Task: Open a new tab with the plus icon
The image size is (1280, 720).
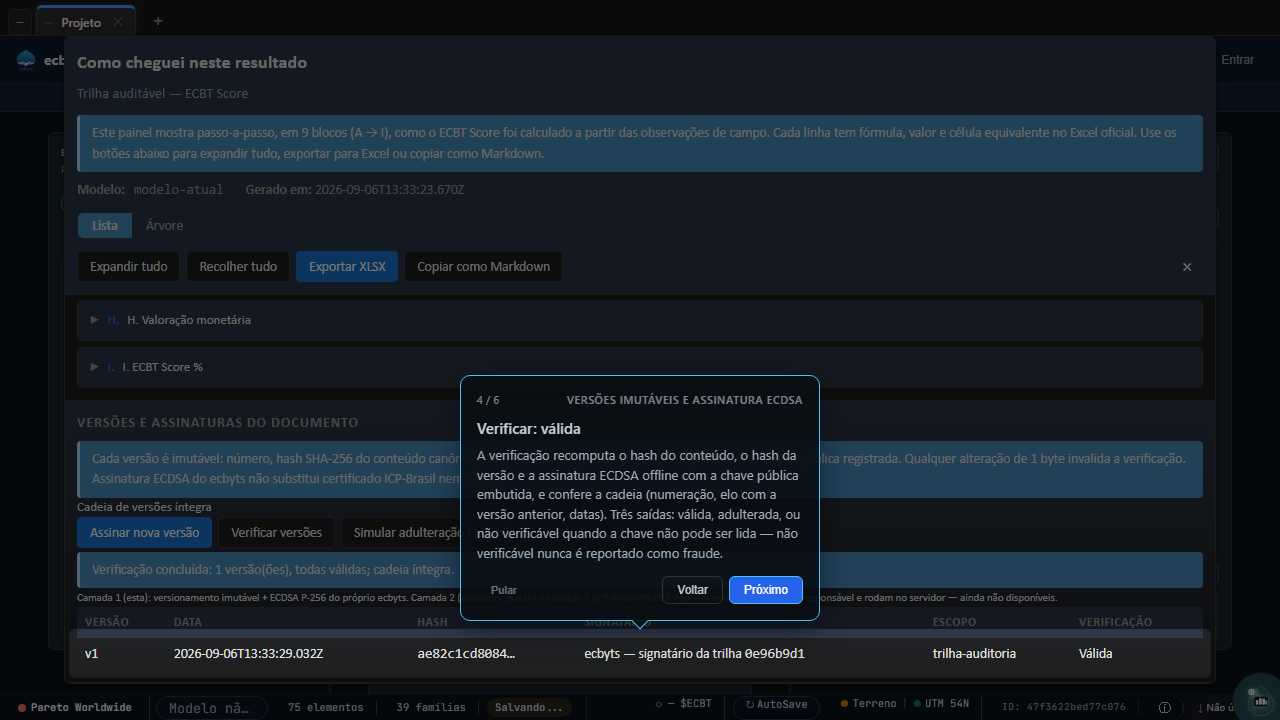Action: click(157, 21)
